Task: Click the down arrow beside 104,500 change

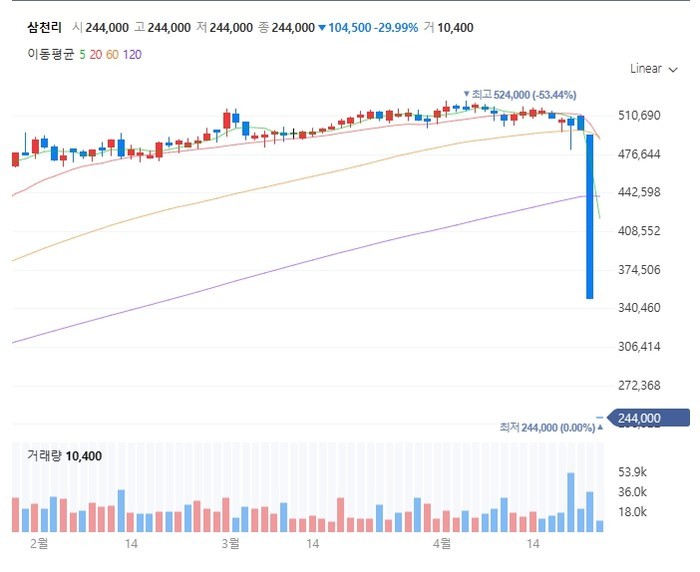Action: click(x=322, y=28)
